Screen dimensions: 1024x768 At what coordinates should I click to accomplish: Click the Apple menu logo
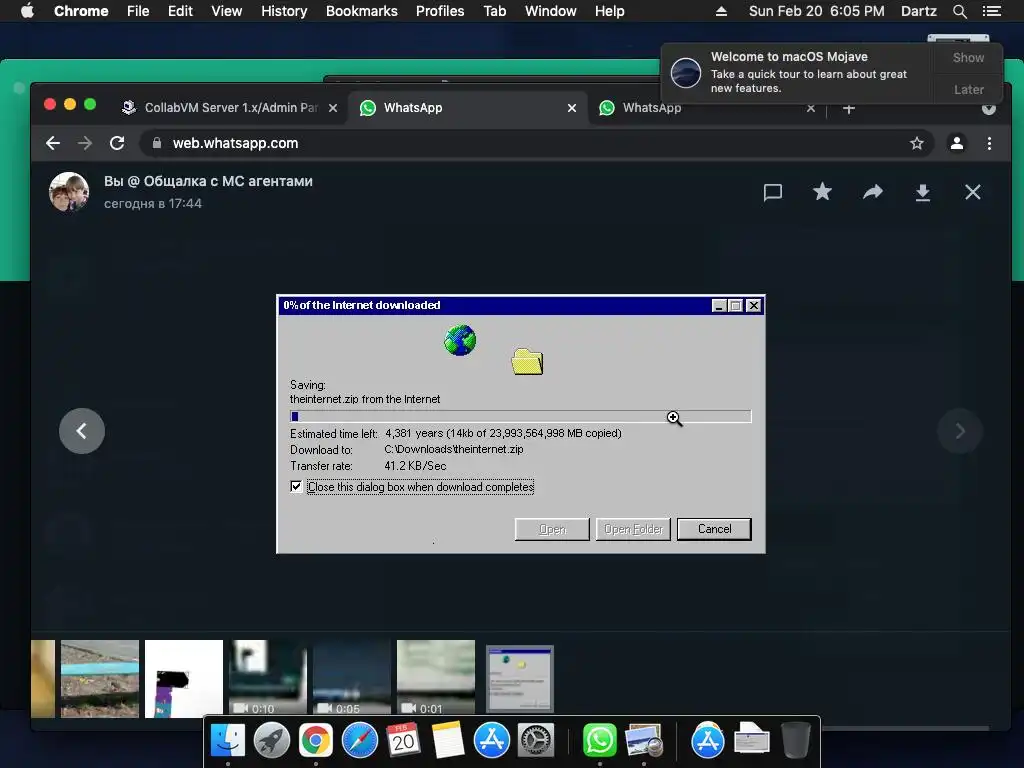point(27,10)
